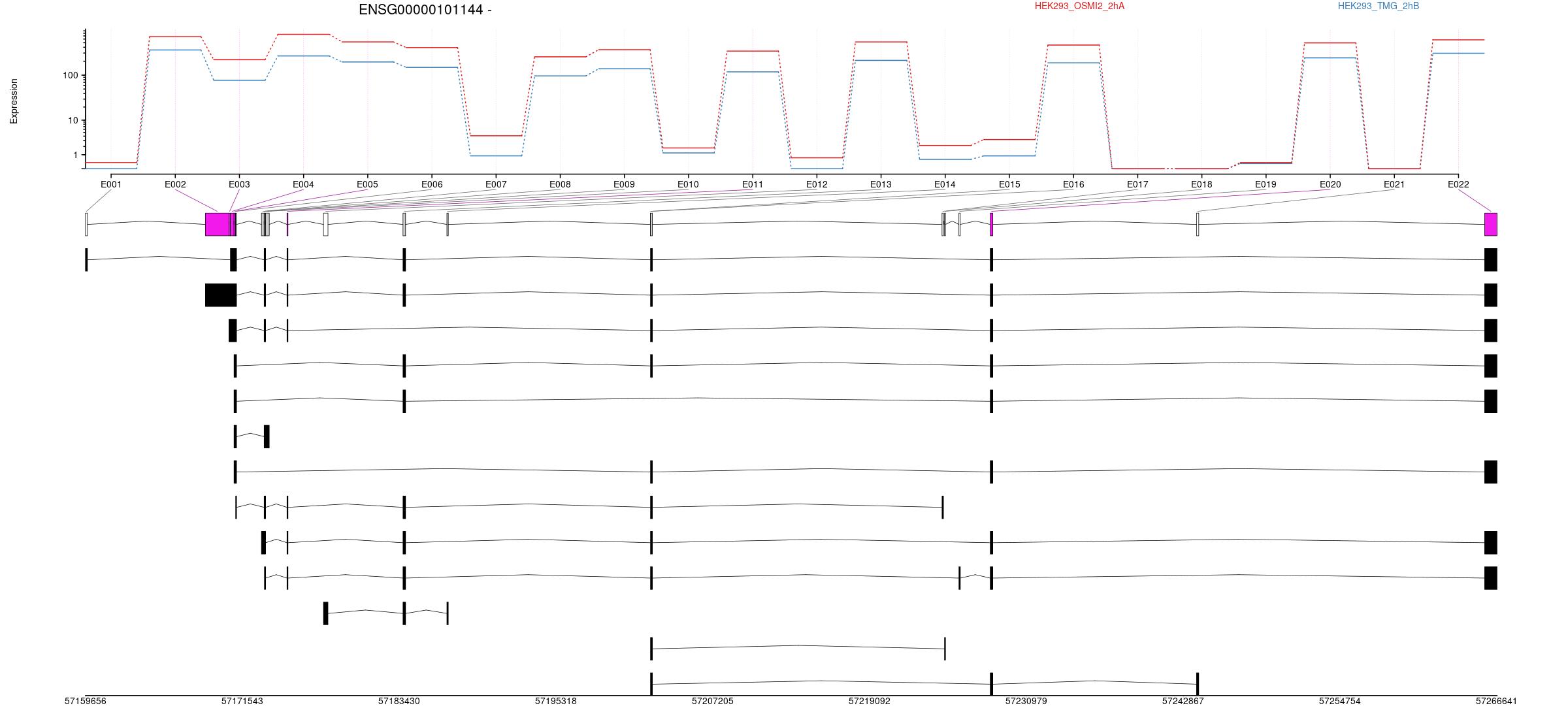Click exon label E006
Image resolution: width=1568 pixels, height=712 pixels.
coord(432,185)
